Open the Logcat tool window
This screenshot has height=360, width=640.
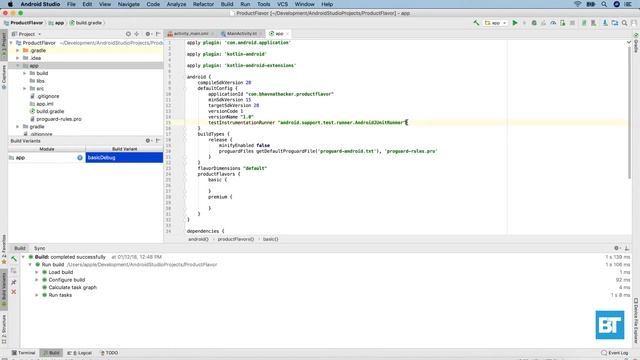point(80,353)
